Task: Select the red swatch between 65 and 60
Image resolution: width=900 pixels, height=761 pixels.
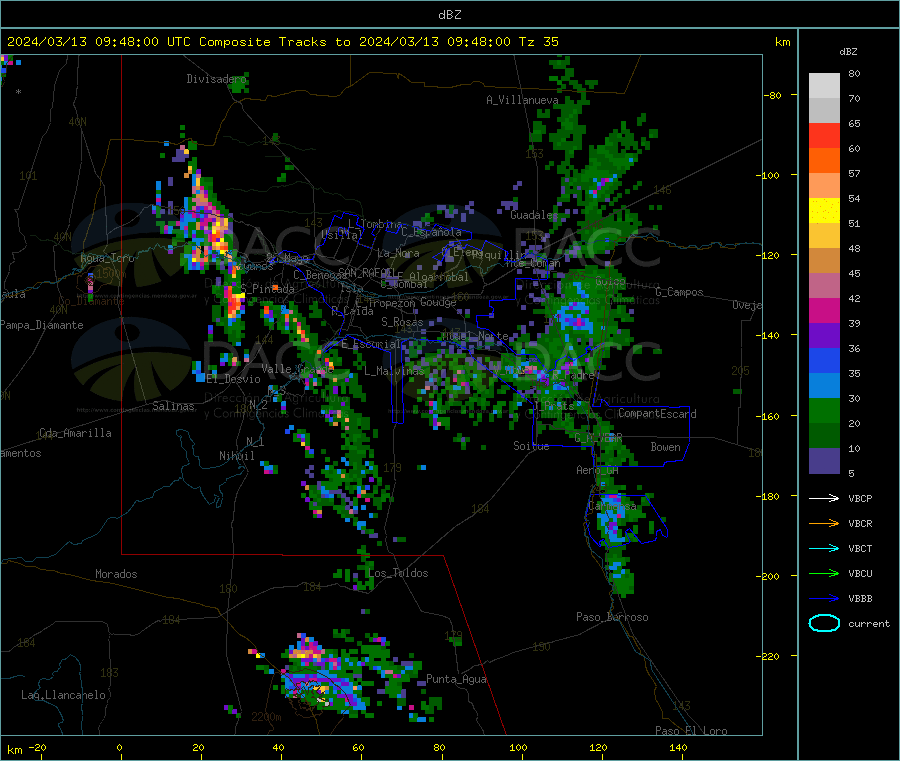Action: [824, 135]
